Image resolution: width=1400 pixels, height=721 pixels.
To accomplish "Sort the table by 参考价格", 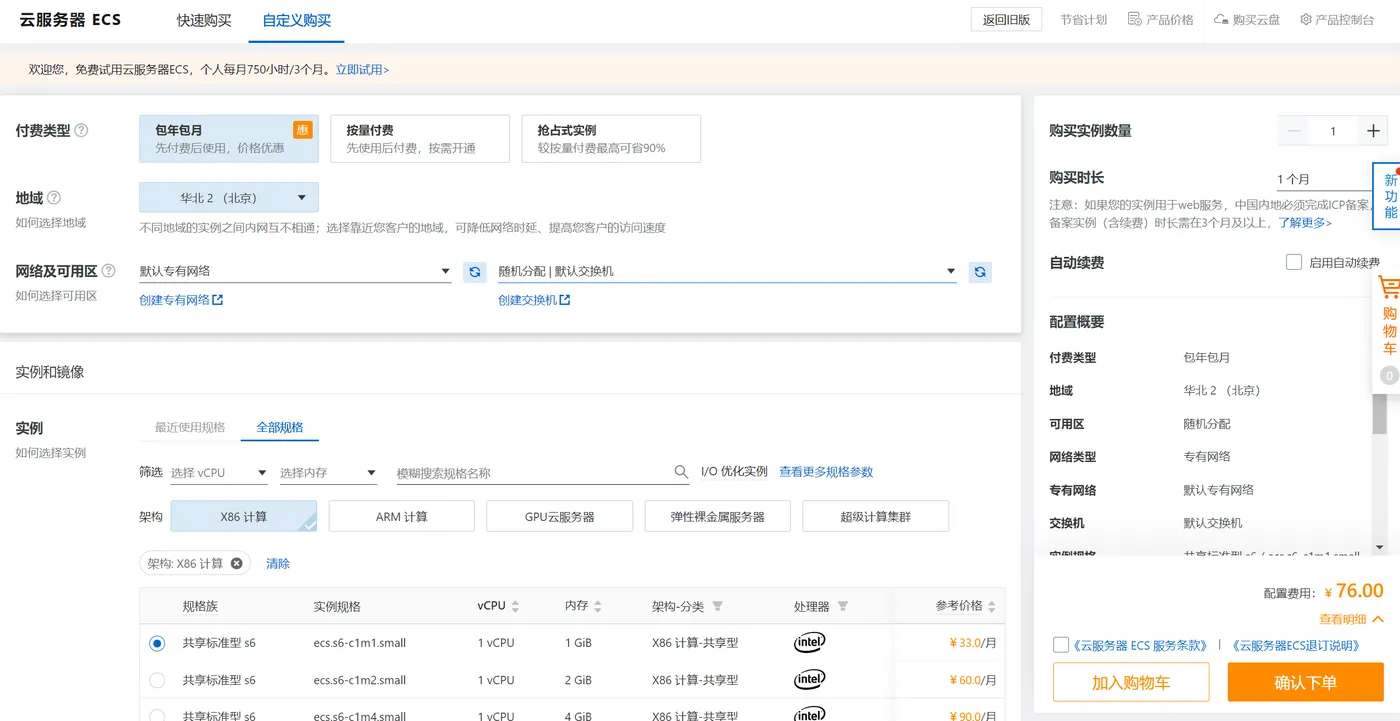I will (x=991, y=606).
